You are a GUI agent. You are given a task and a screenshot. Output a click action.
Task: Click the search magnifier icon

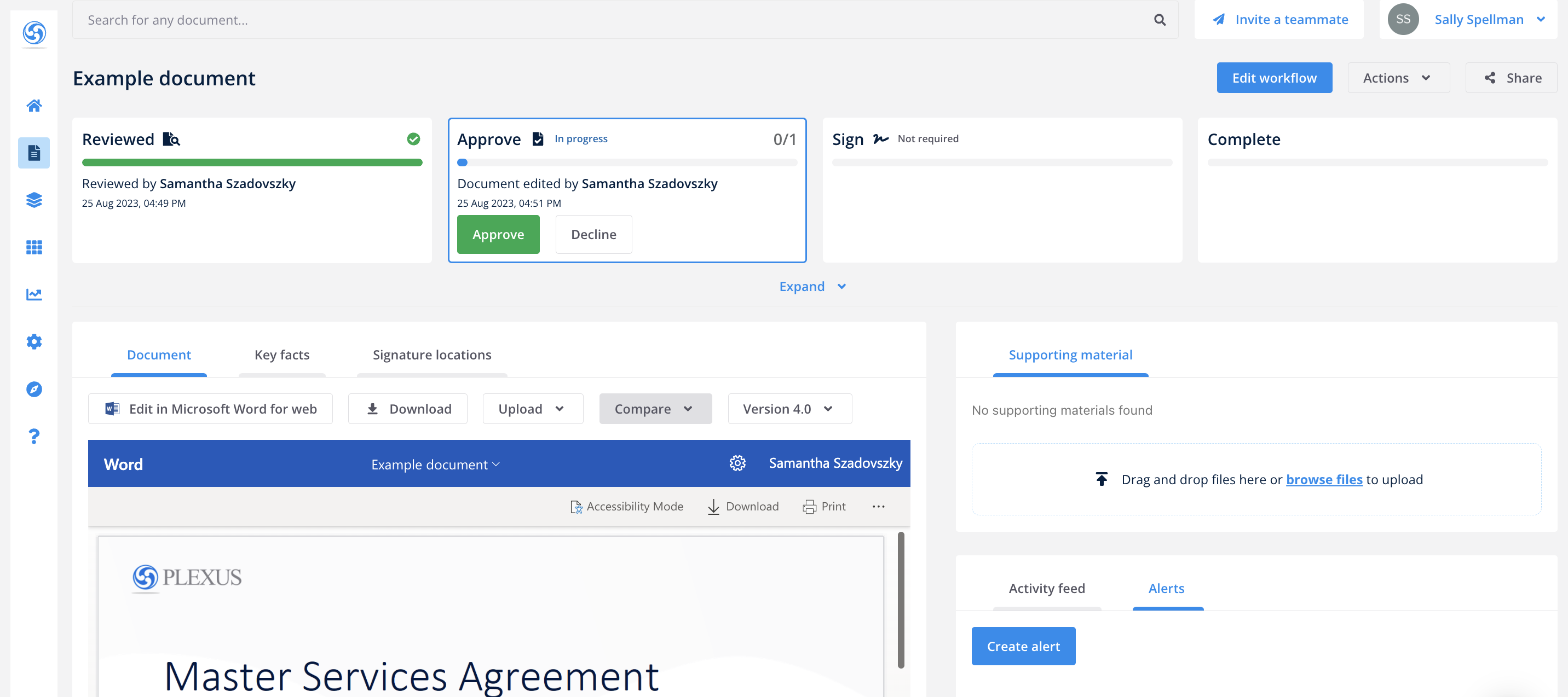pyautogui.click(x=1160, y=20)
